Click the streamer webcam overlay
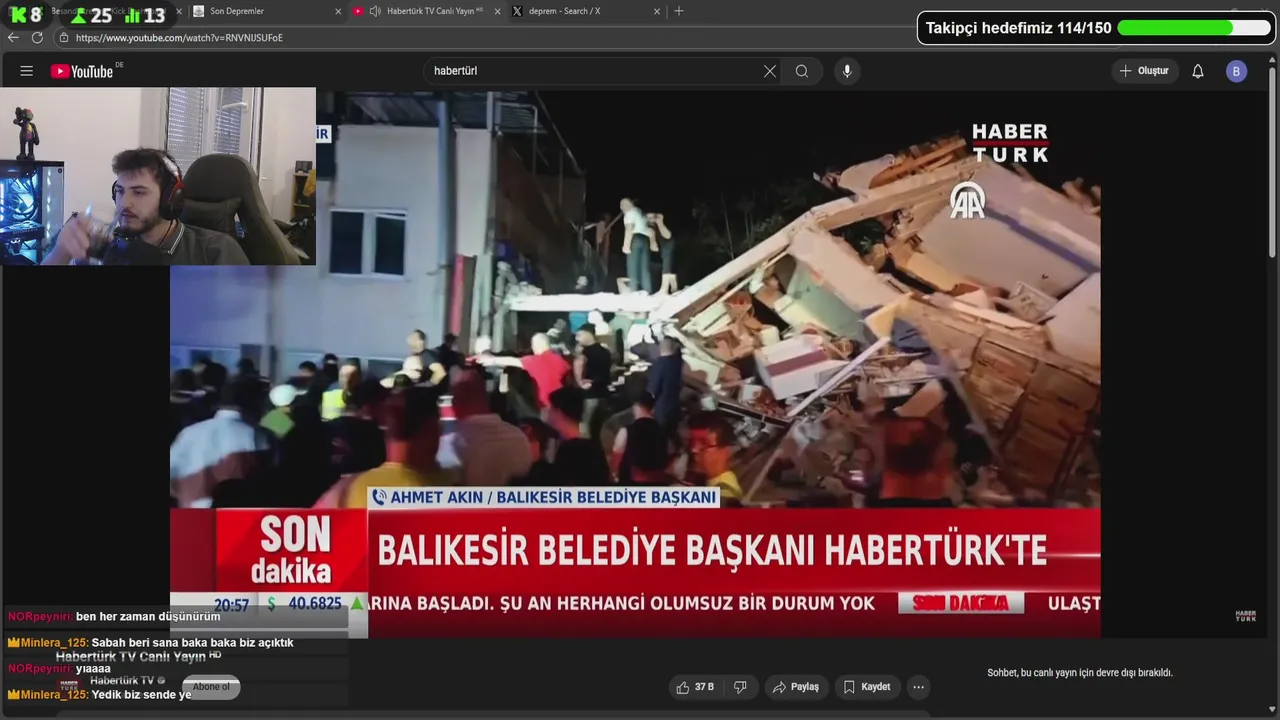This screenshot has width=1280, height=720. pyautogui.click(x=158, y=176)
